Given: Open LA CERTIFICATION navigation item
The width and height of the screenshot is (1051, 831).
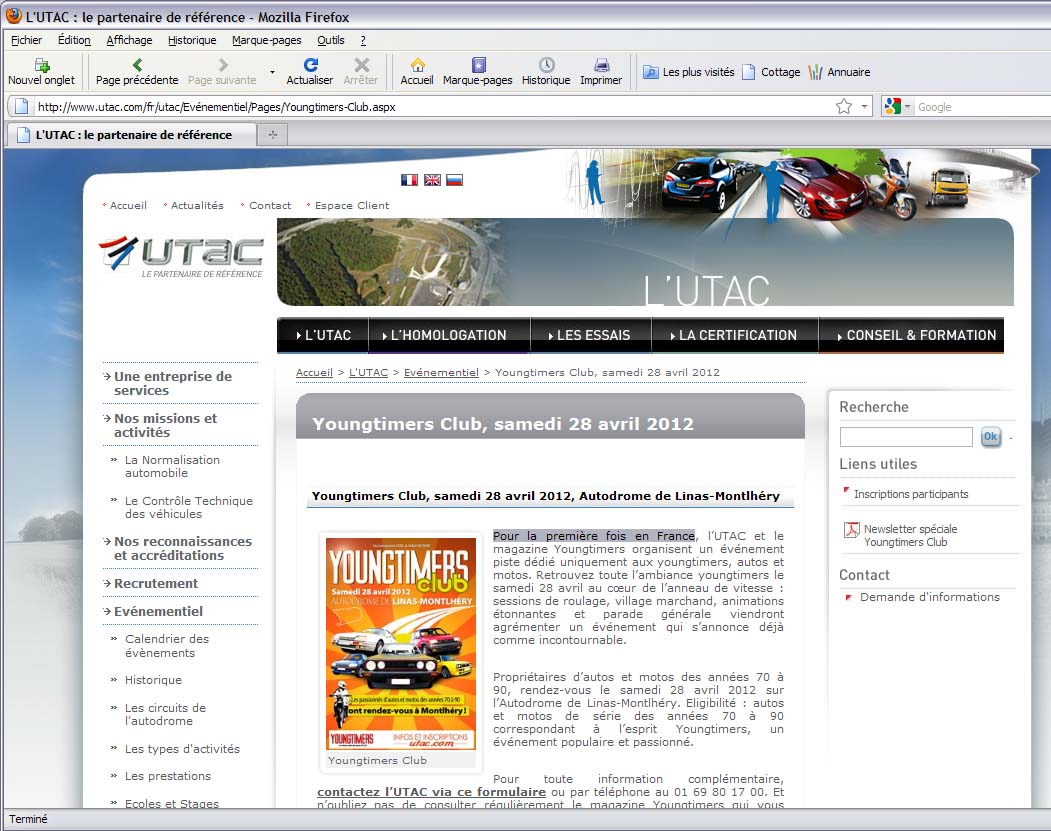Looking at the screenshot, I should click(x=735, y=335).
